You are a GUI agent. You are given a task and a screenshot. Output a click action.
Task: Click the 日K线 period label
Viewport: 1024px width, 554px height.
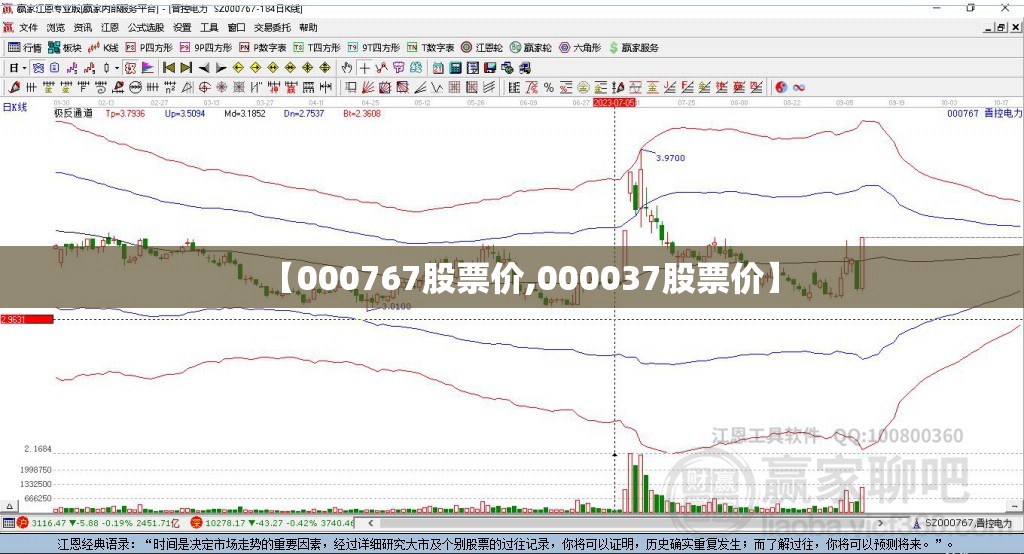coord(15,107)
